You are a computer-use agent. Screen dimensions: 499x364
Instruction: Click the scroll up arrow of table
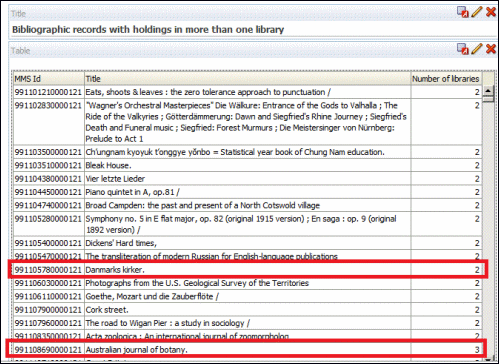tap(488, 90)
